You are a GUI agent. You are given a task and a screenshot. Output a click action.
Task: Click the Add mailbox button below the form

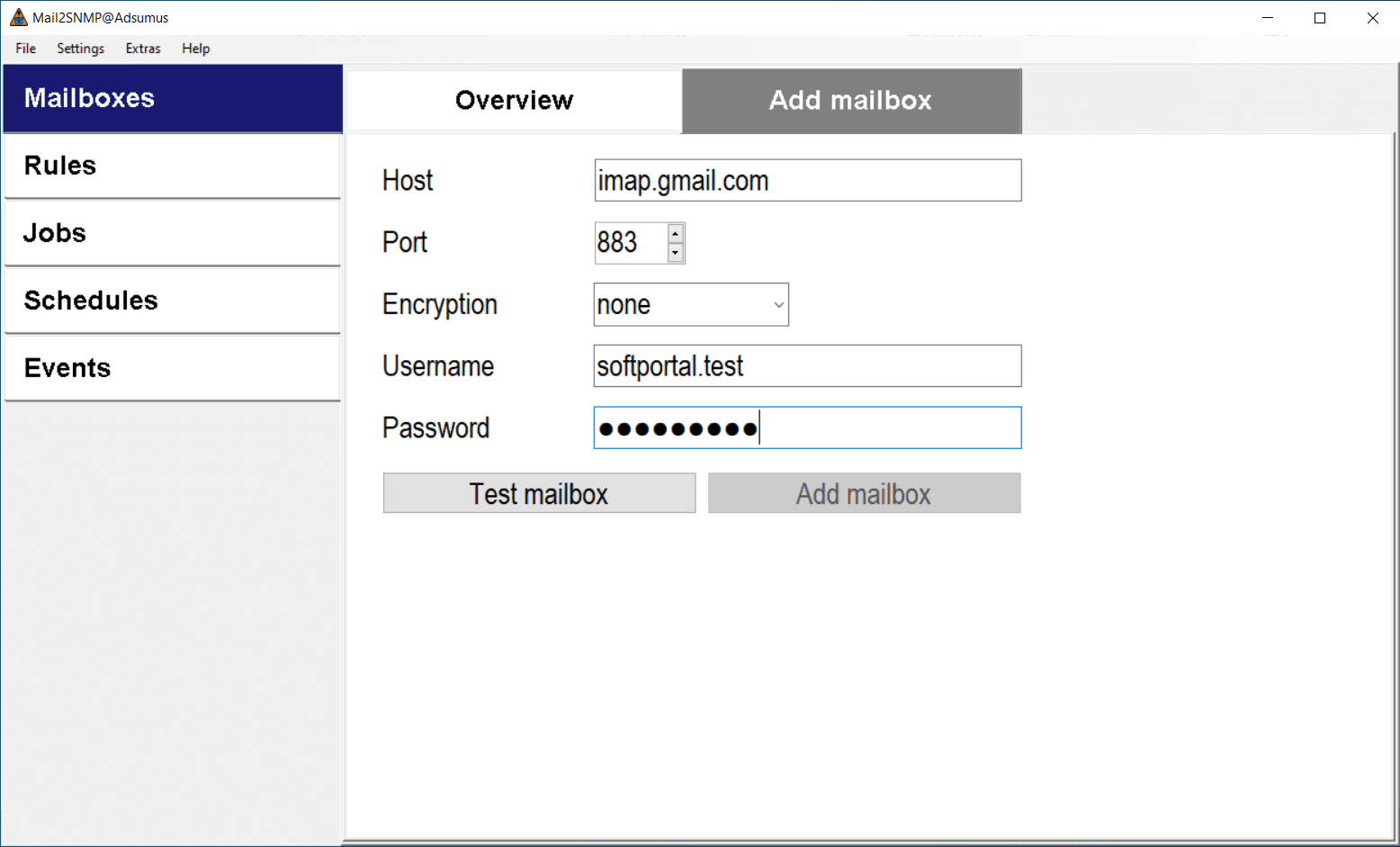[864, 493]
